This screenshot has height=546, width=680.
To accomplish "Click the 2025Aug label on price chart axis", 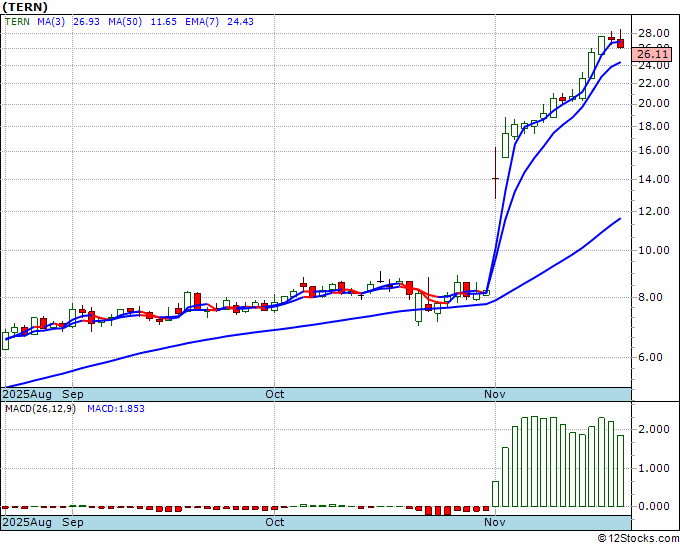I will point(27,395).
